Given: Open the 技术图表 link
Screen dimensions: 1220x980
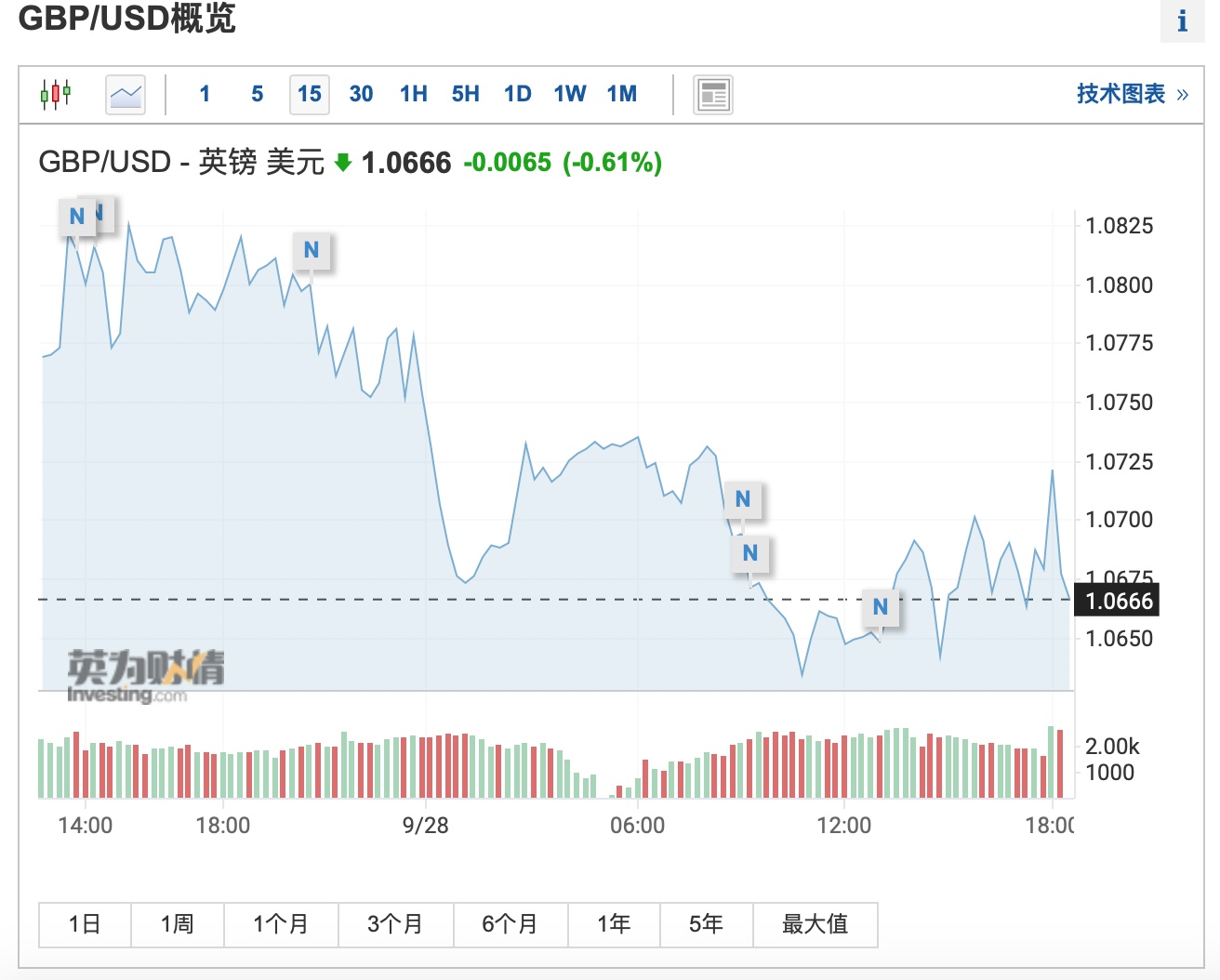Looking at the screenshot, I should coord(1132,94).
